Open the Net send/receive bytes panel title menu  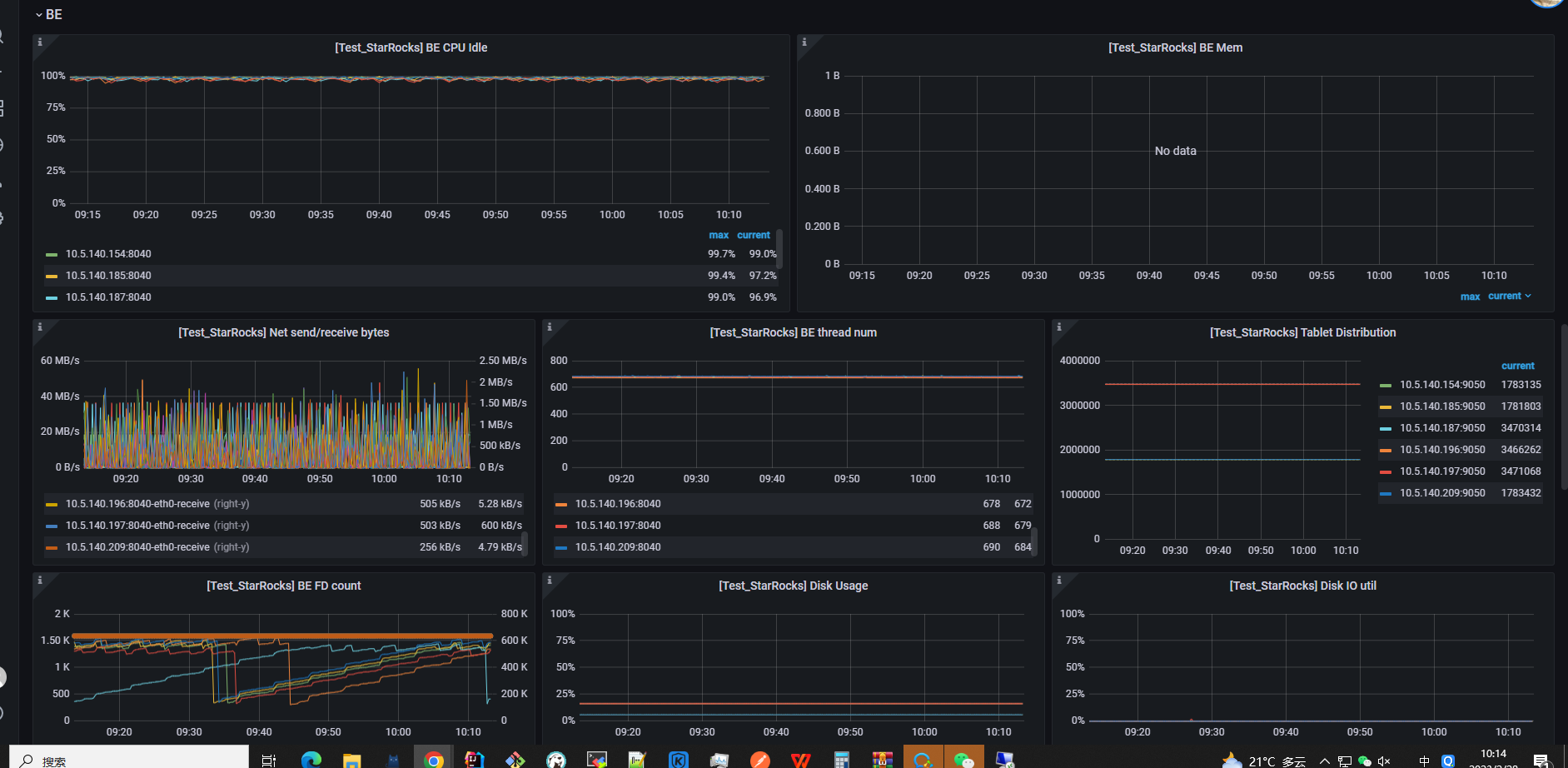(x=284, y=332)
